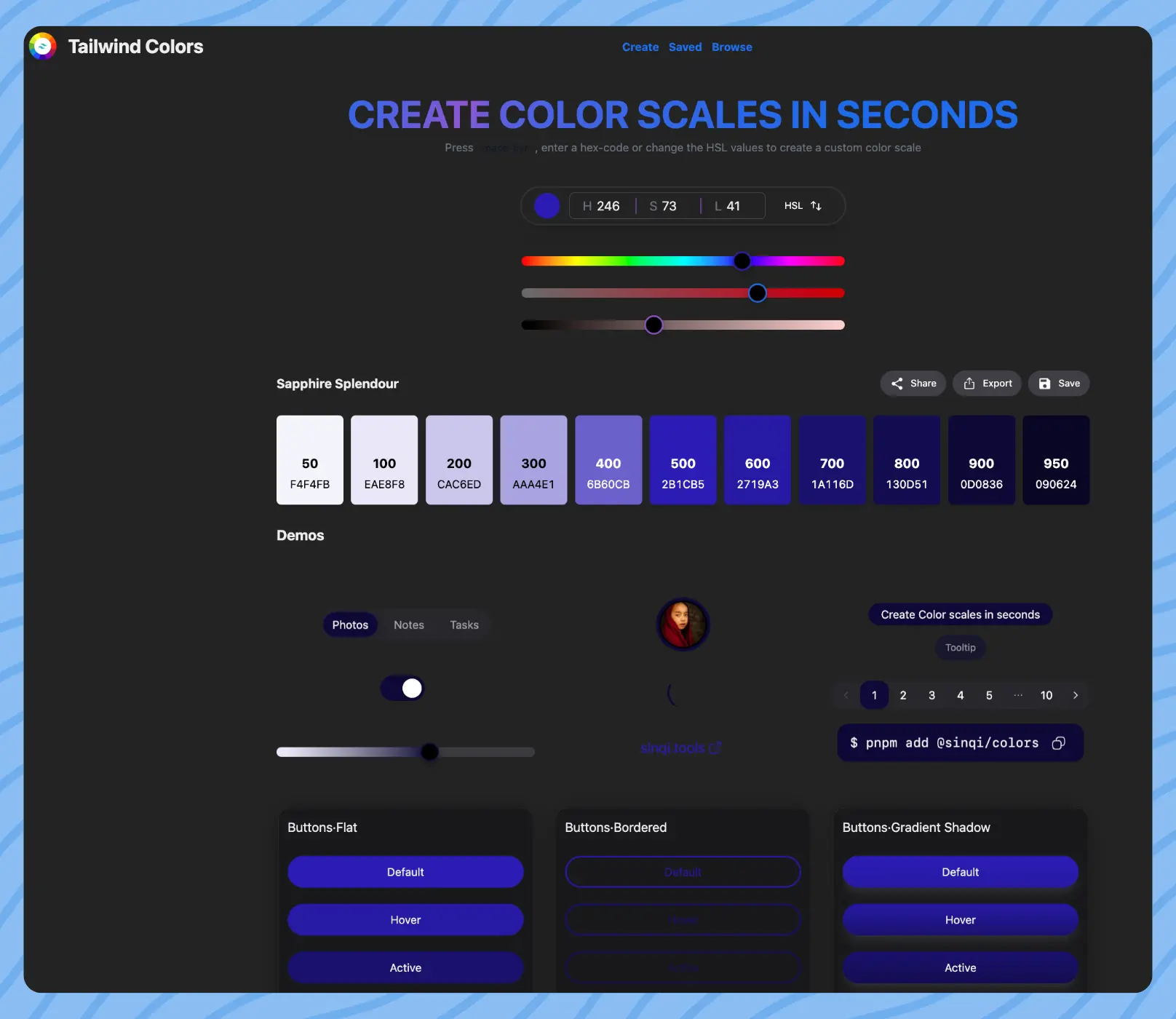The height and width of the screenshot is (1019, 1176).
Task: Switch color format with HSL toggle
Action: click(803, 206)
